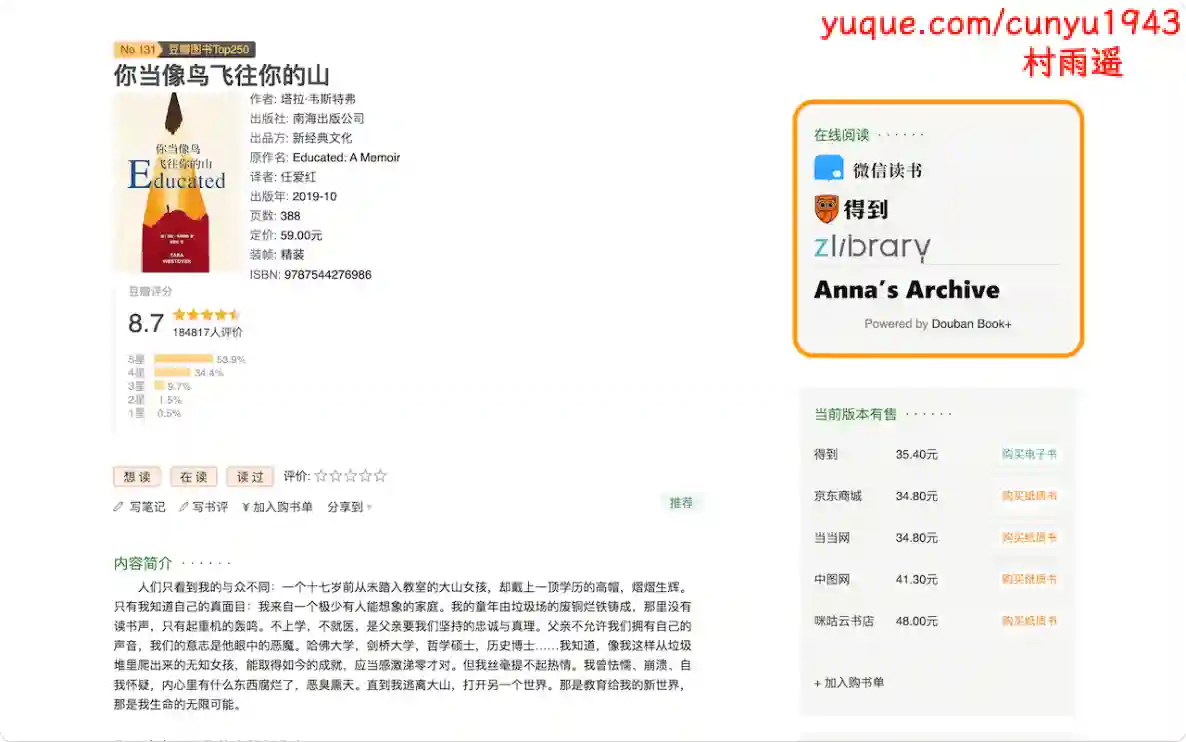The width and height of the screenshot is (1186, 742).
Task: Rate the book five stars
Action: pyautogui.click(x=380, y=476)
